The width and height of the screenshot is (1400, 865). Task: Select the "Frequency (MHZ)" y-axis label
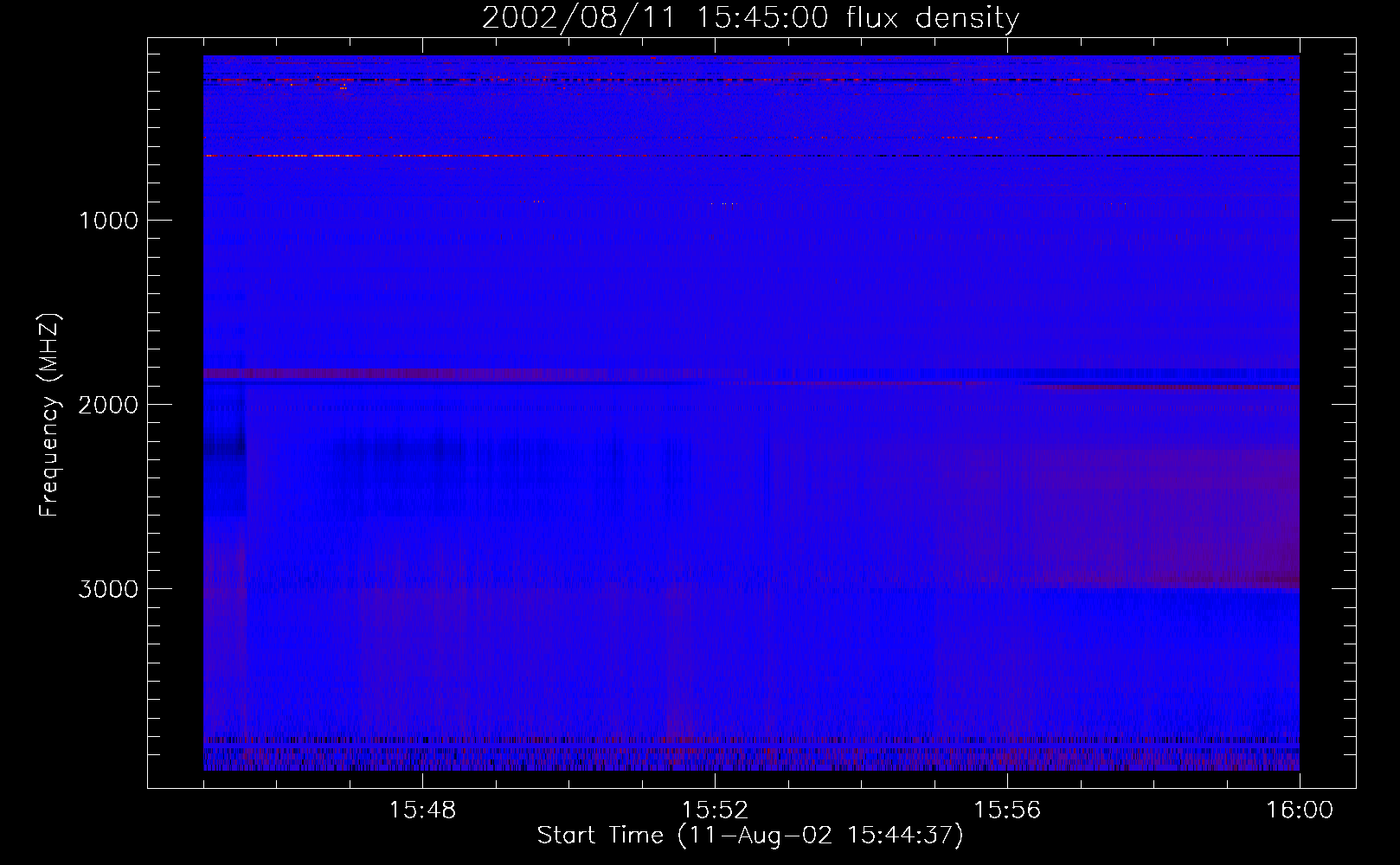tap(50, 415)
